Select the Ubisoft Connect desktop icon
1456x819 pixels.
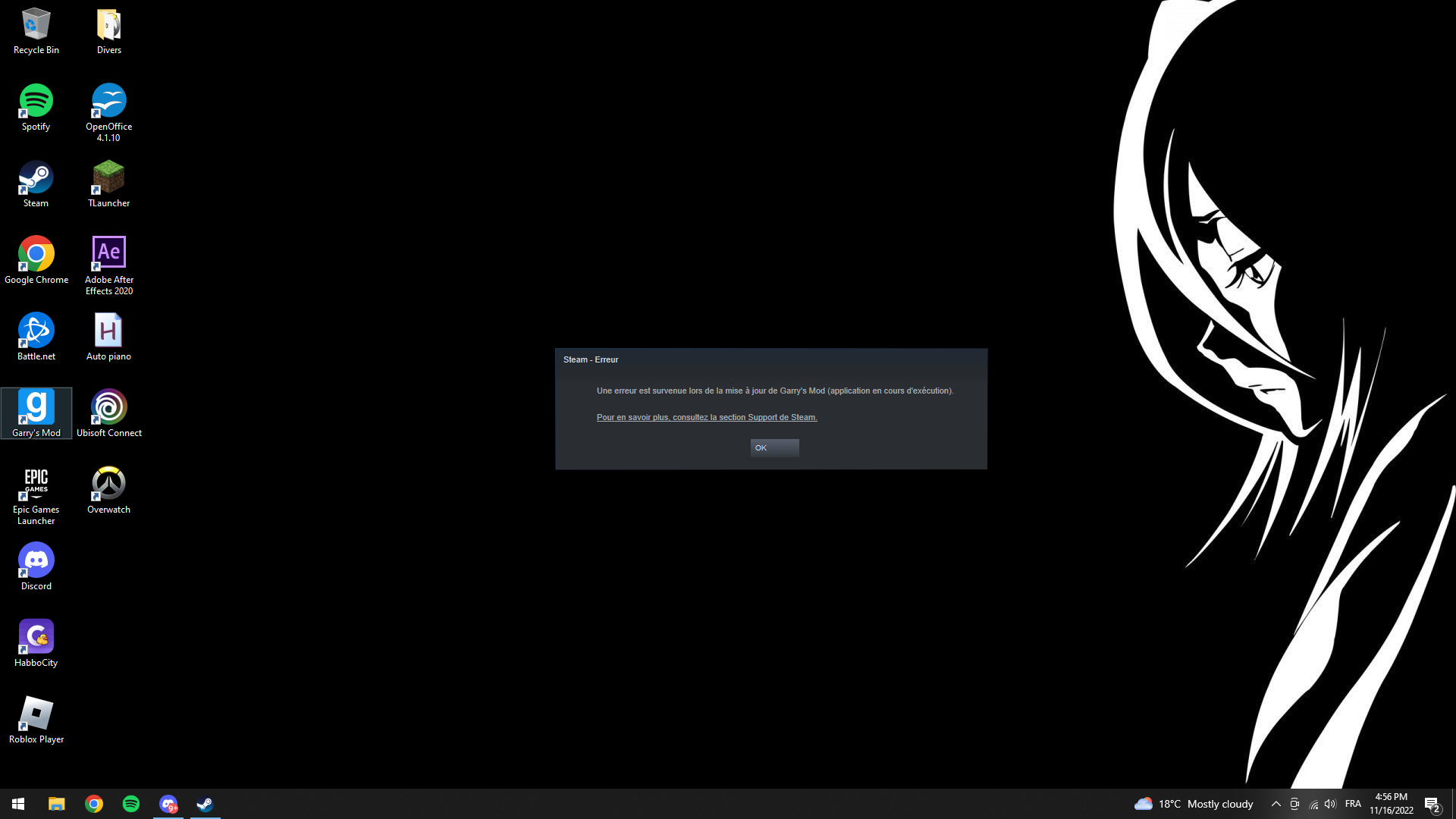[108, 414]
